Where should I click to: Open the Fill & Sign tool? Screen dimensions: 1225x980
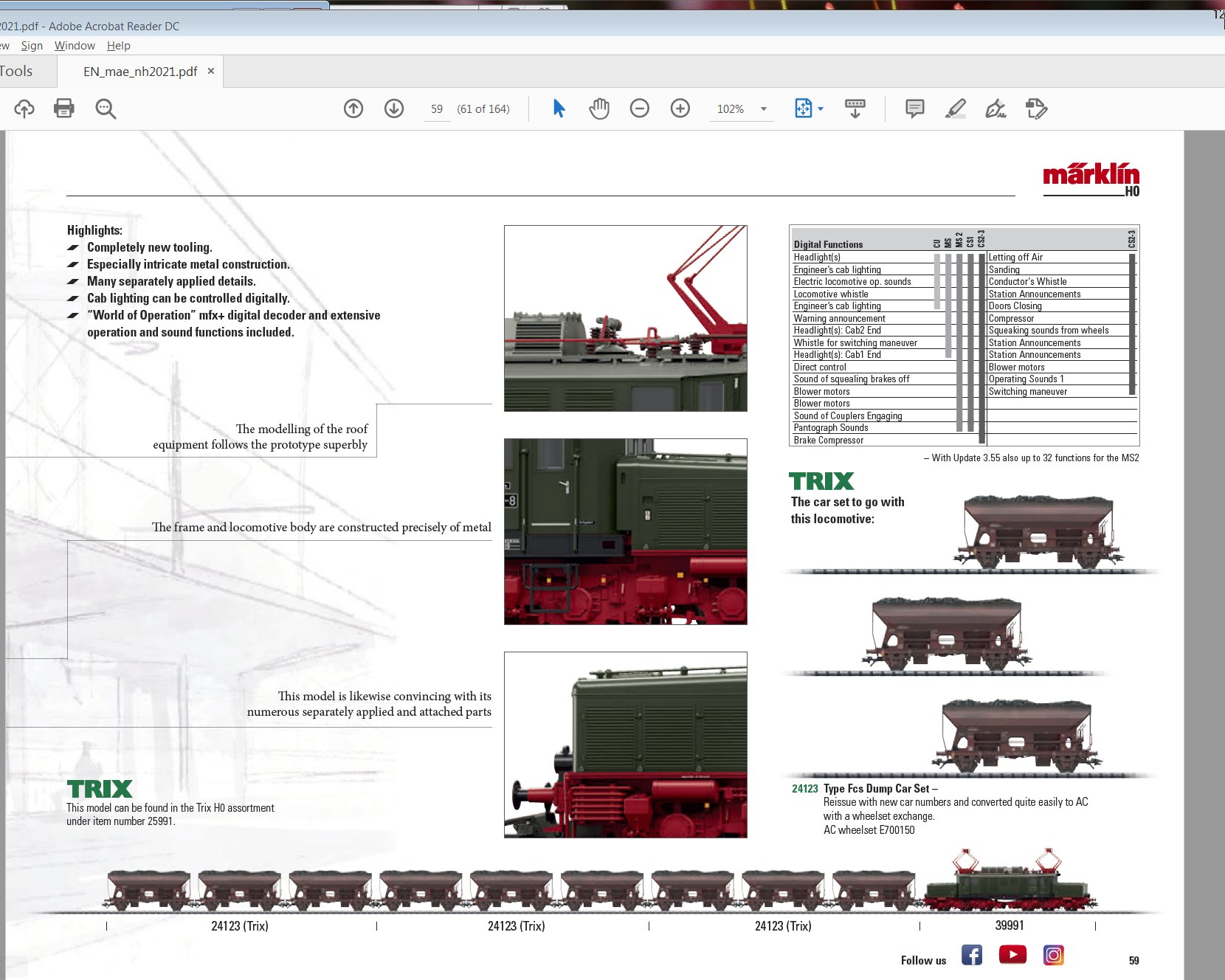[995, 108]
